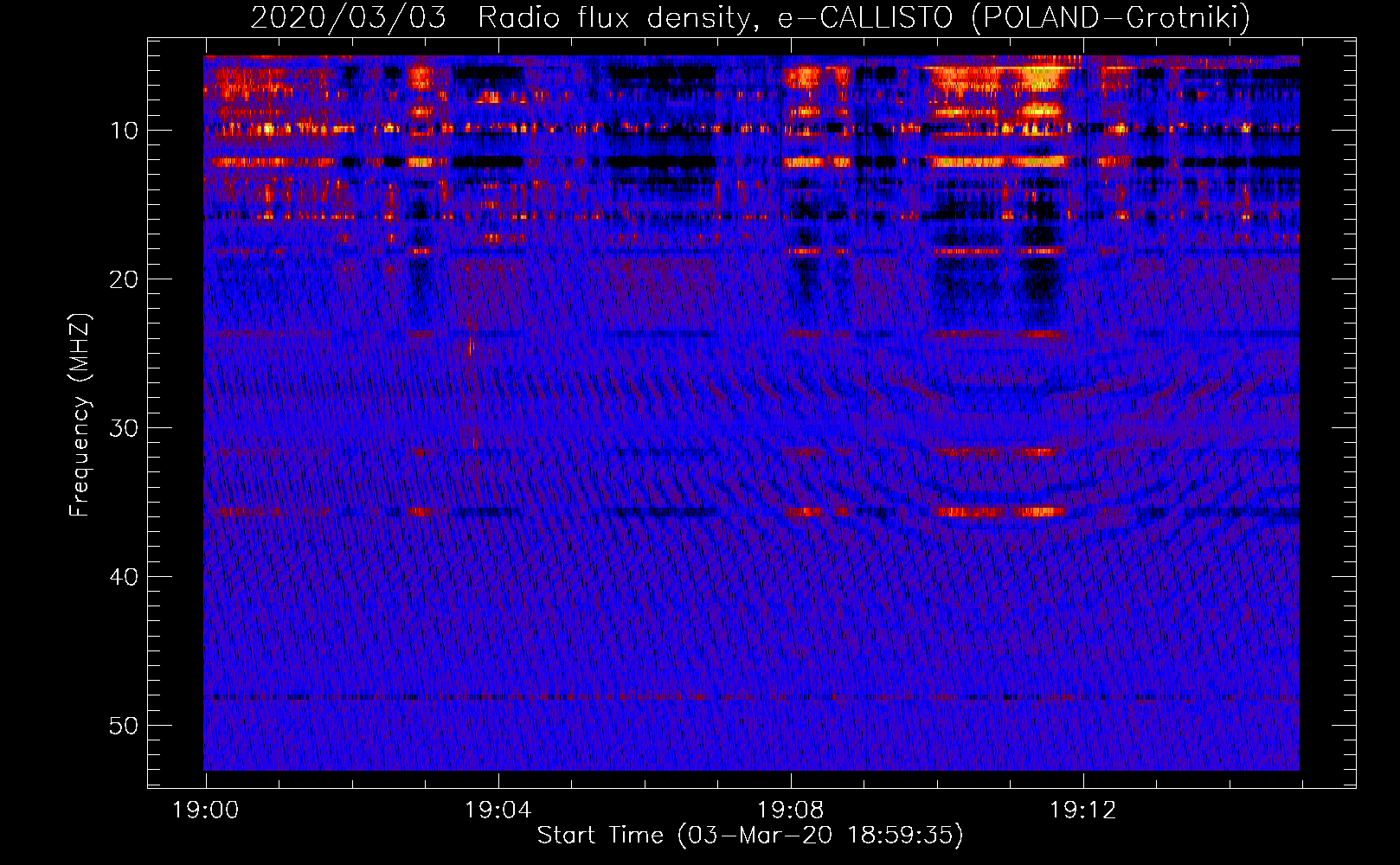
Task: Click the 30 MHz frequency tick label
Action: coord(125,428)
